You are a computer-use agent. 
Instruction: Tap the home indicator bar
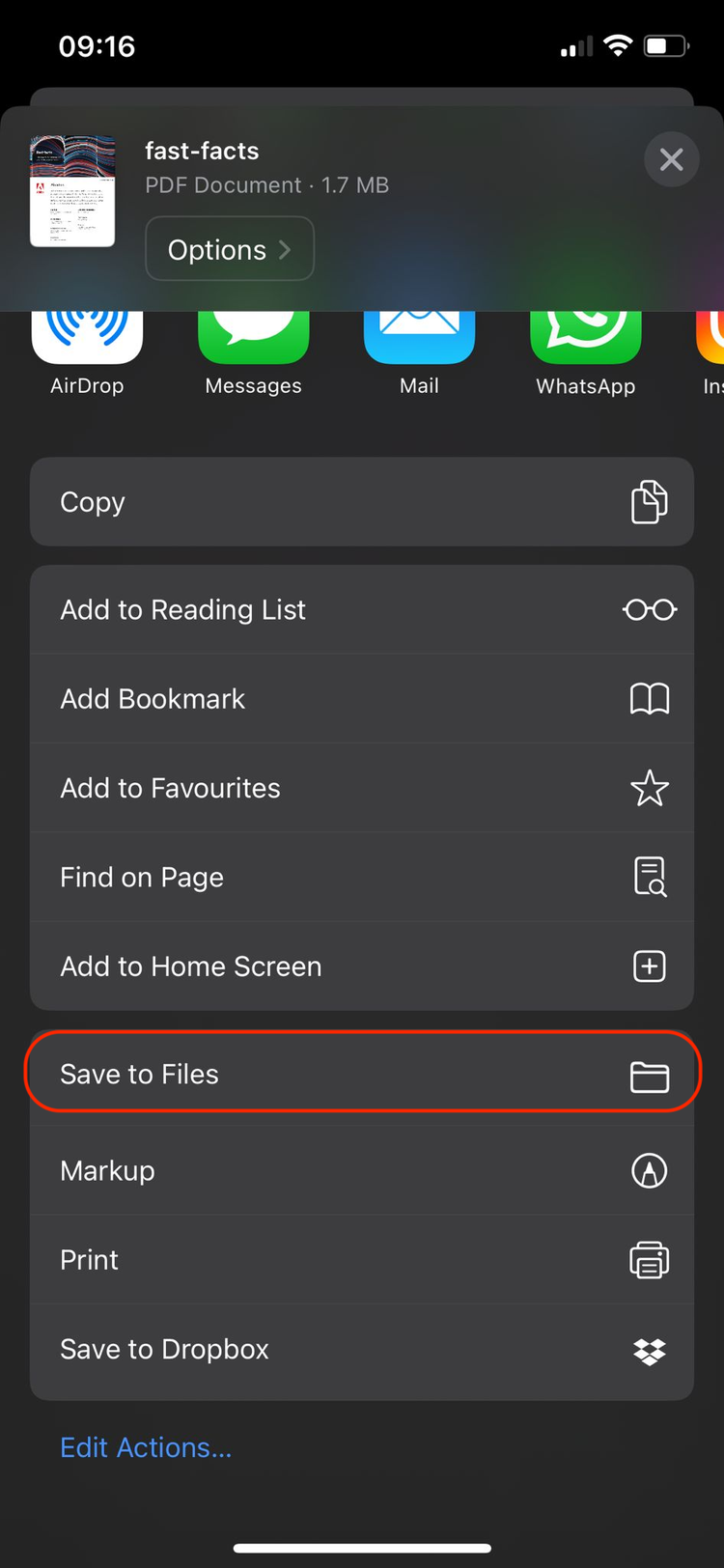(362, 1549)
